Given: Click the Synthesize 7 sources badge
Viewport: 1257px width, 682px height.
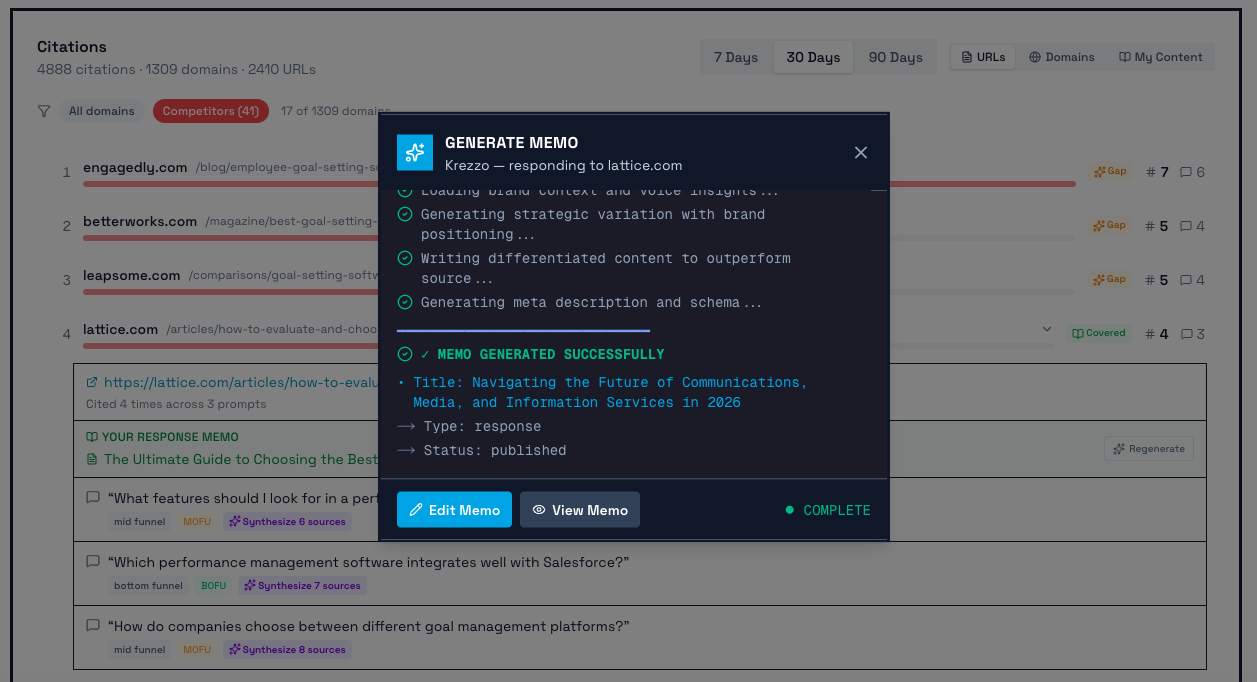Looking at the screenshot, I should 302,585.
